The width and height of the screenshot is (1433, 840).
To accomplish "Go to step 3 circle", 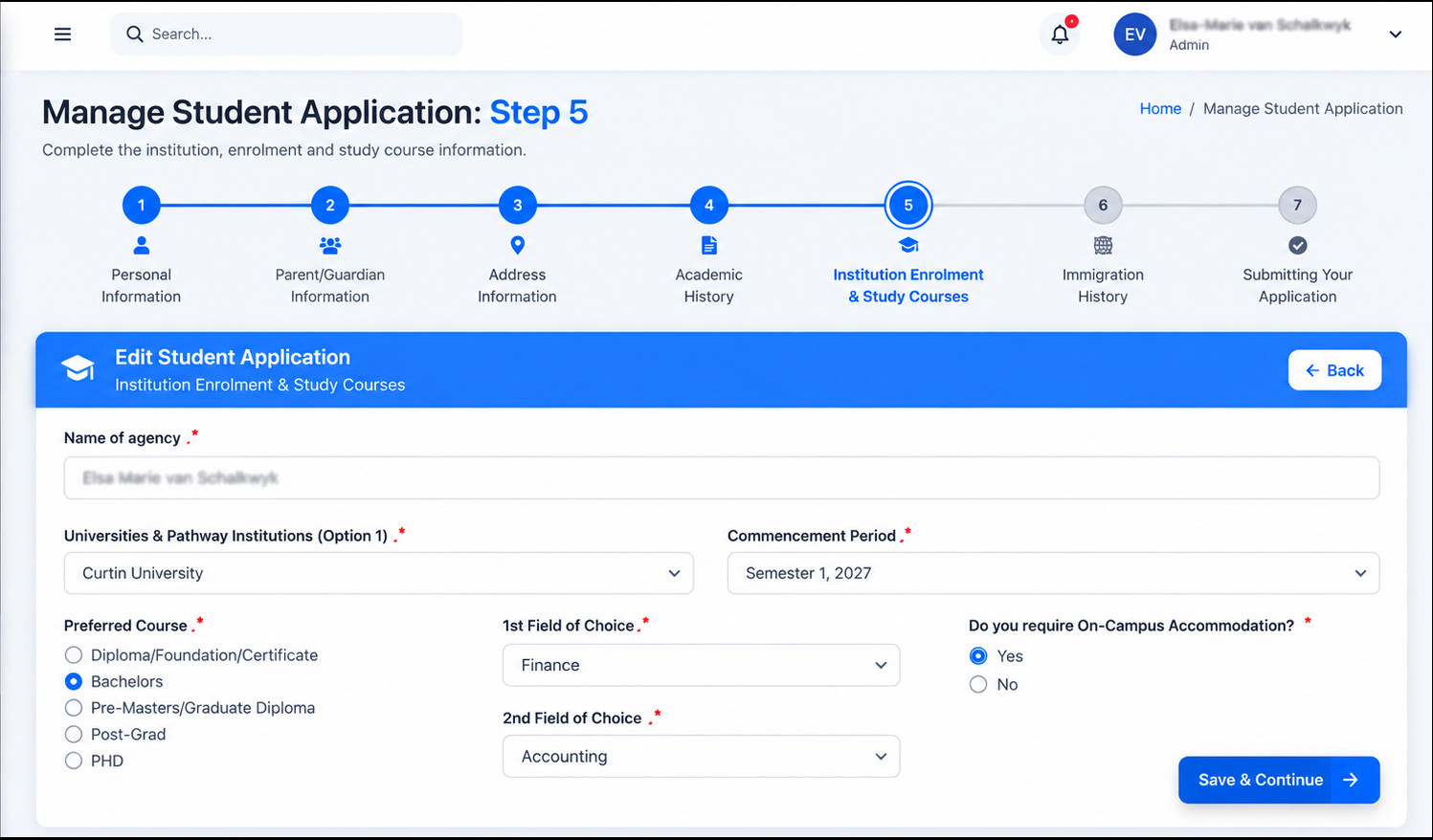I will click(x=517, y=205).
